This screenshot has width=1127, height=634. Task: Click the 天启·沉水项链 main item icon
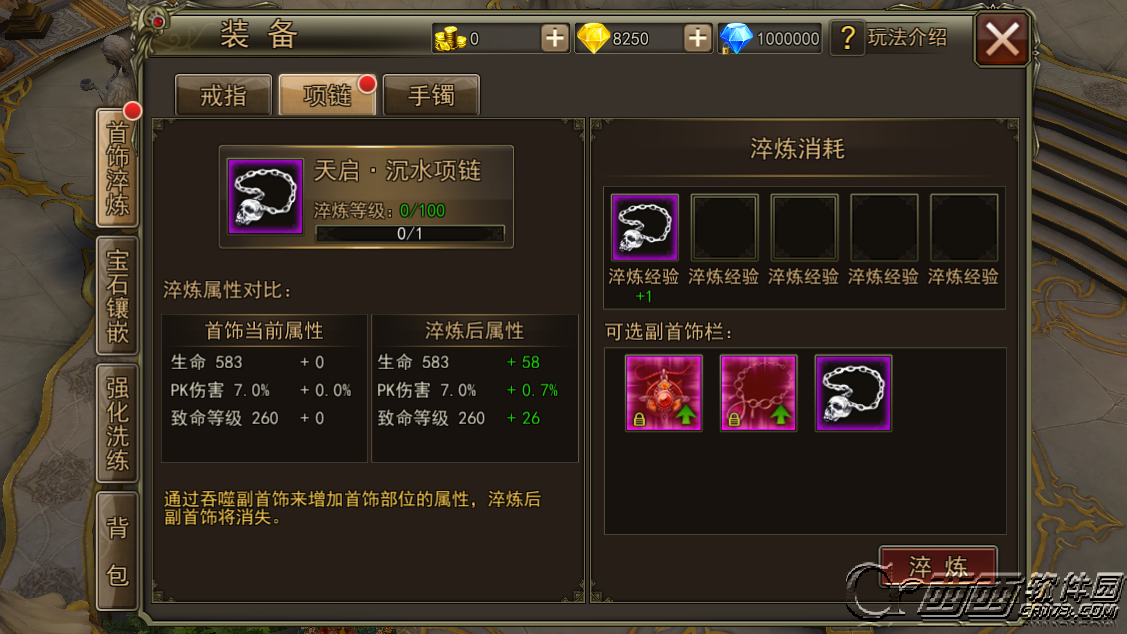[265, 196]
